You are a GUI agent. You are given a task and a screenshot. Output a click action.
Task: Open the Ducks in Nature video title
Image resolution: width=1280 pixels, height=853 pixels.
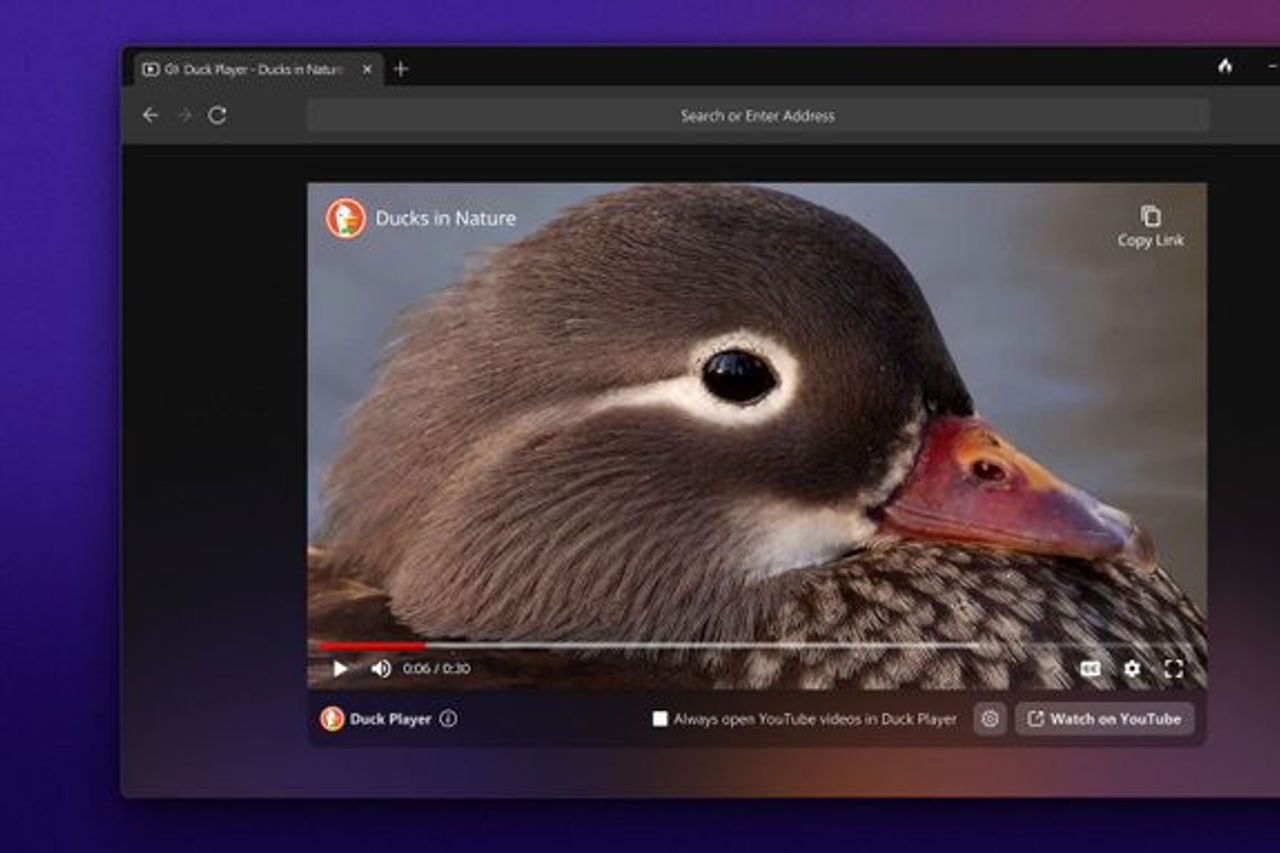pyautogui.click(x=446, y=218)
